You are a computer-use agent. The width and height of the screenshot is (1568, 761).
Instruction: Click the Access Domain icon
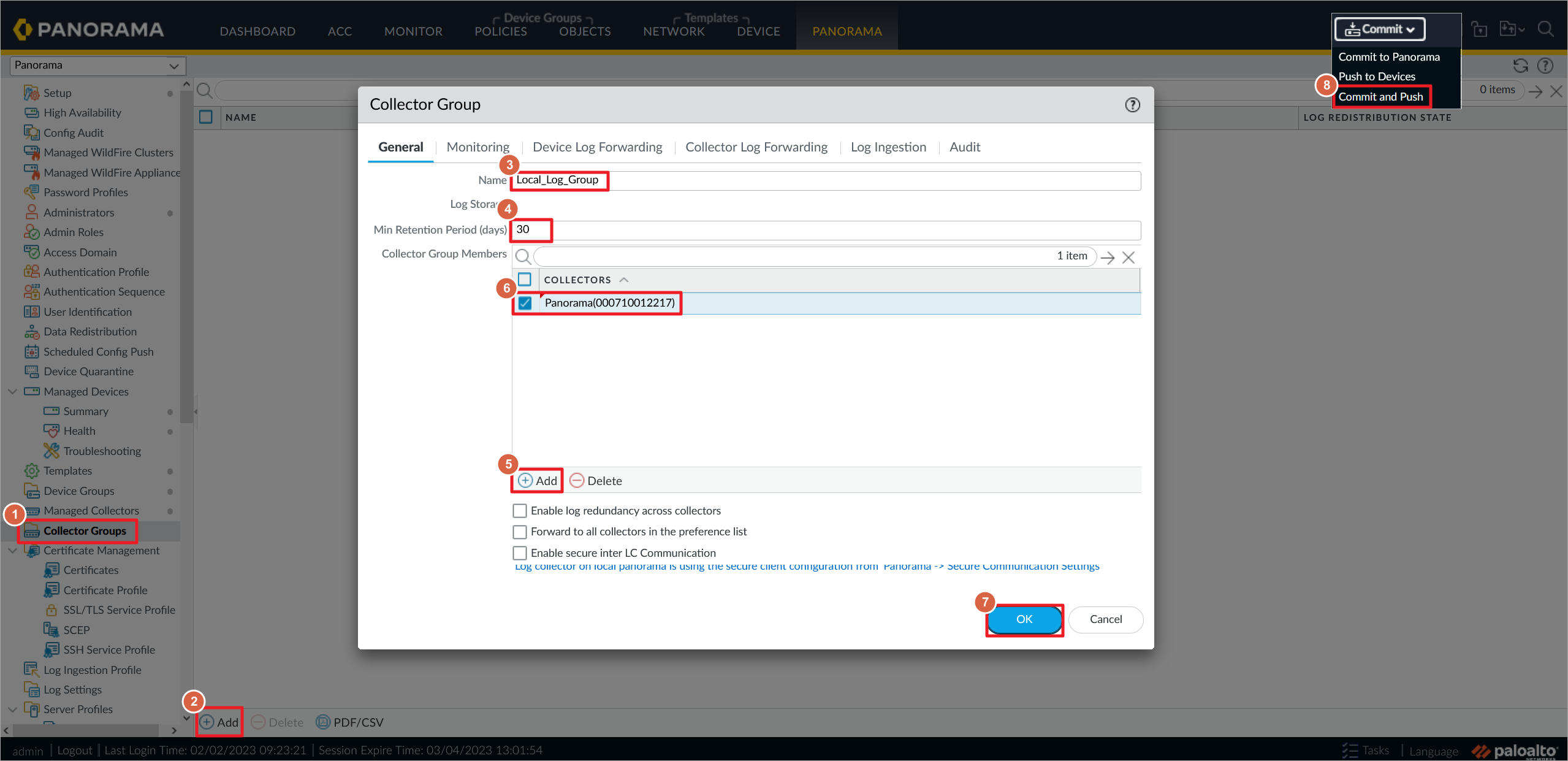(31, 252)
